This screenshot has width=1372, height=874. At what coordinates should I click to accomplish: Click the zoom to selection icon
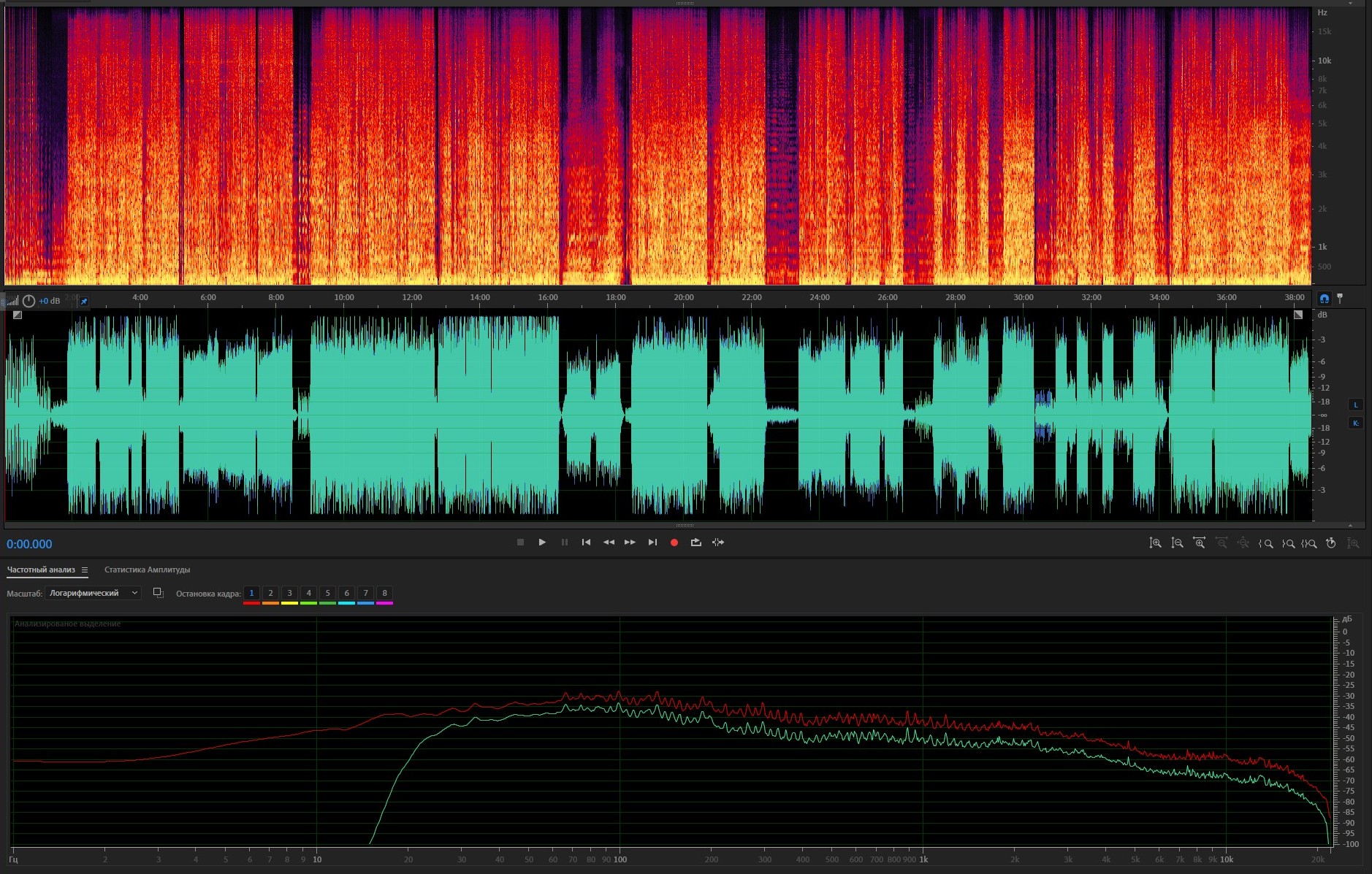(x=1309, y=543)
